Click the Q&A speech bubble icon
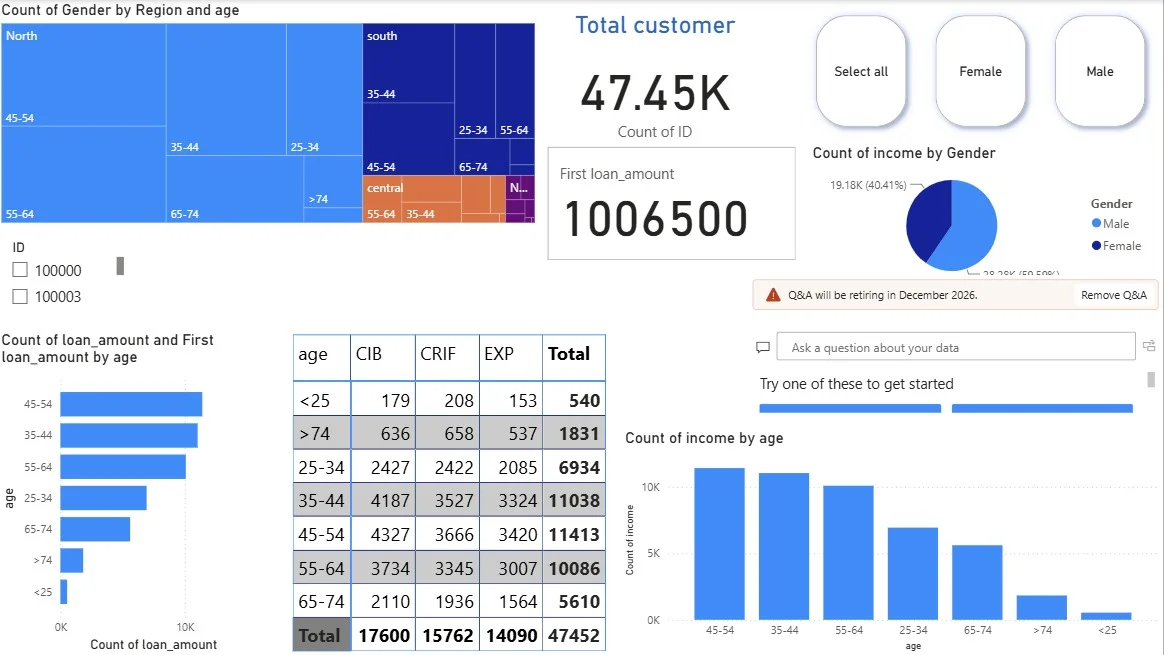1164x655 pixels. 762,348
